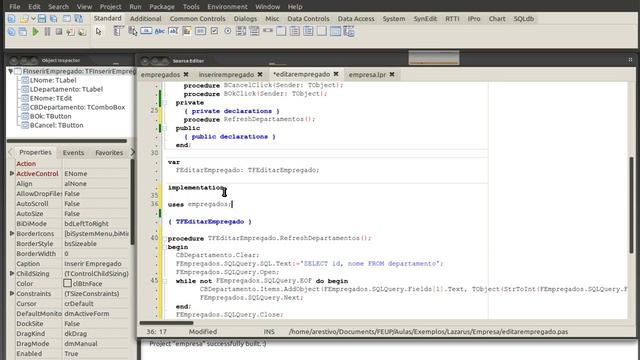Select CBDepartamento: TComboBox in component tree
This screenshot has width=640, height=360.
[x=77, y=107]
